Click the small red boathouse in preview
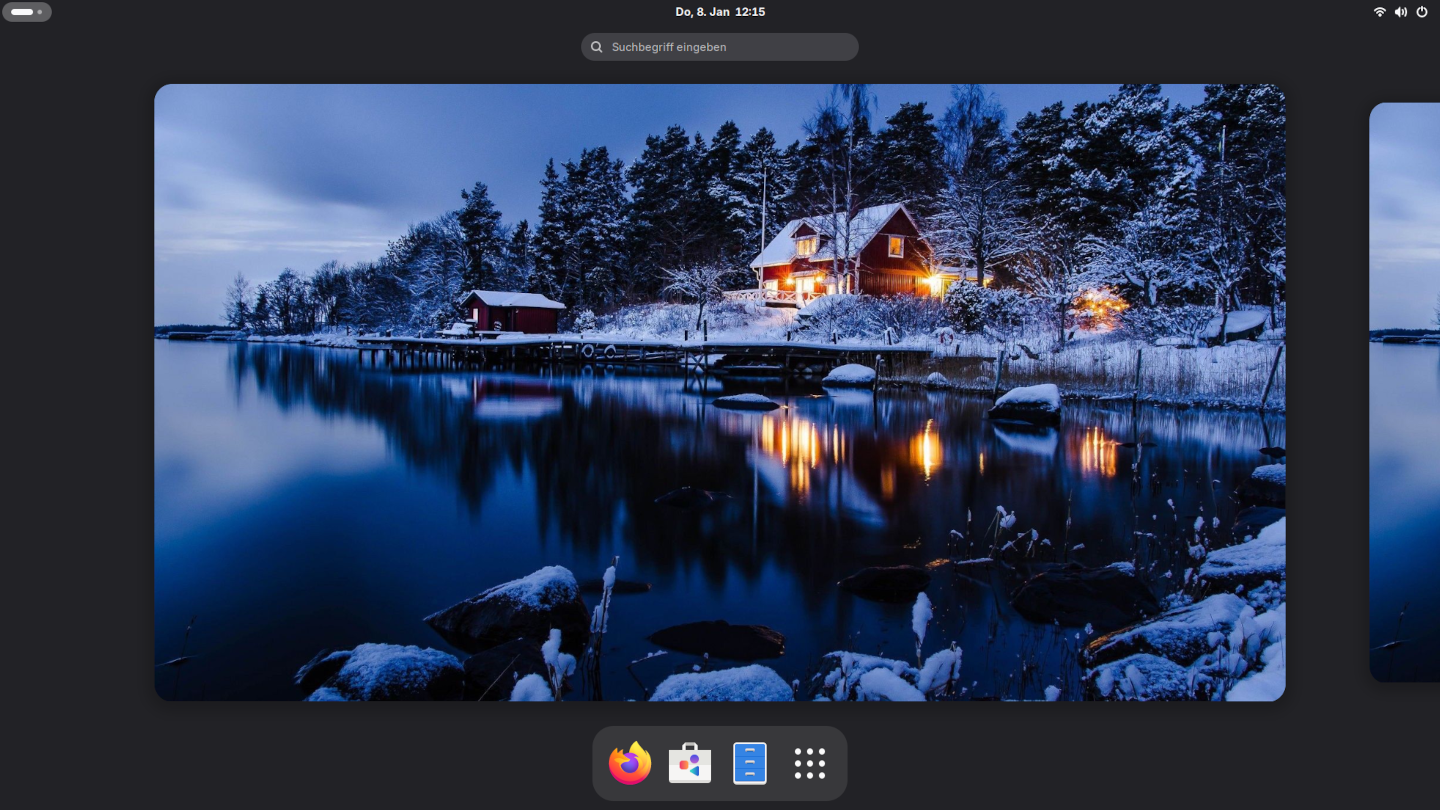 pos(512,312)
